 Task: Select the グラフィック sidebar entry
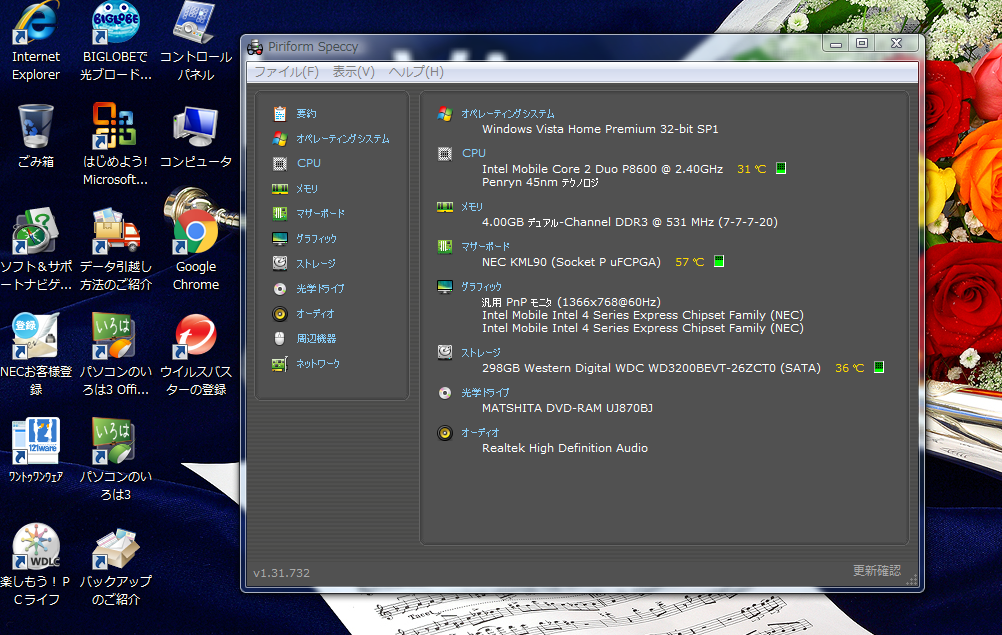click(316, 238)
